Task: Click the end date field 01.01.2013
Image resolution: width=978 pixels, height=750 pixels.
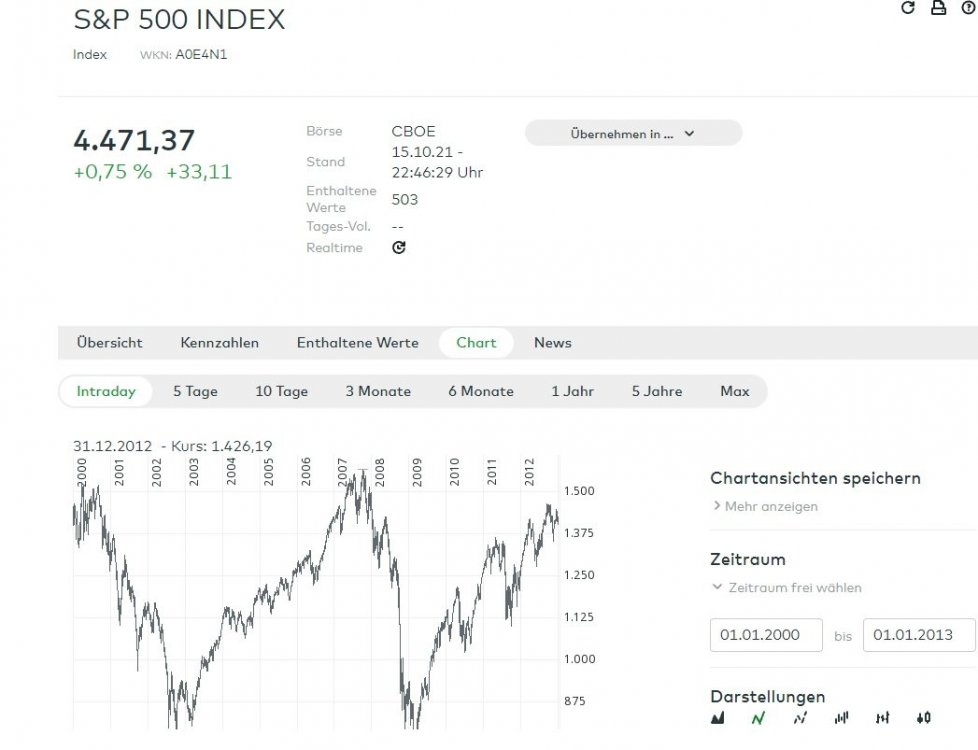Action: pos(919,635)
